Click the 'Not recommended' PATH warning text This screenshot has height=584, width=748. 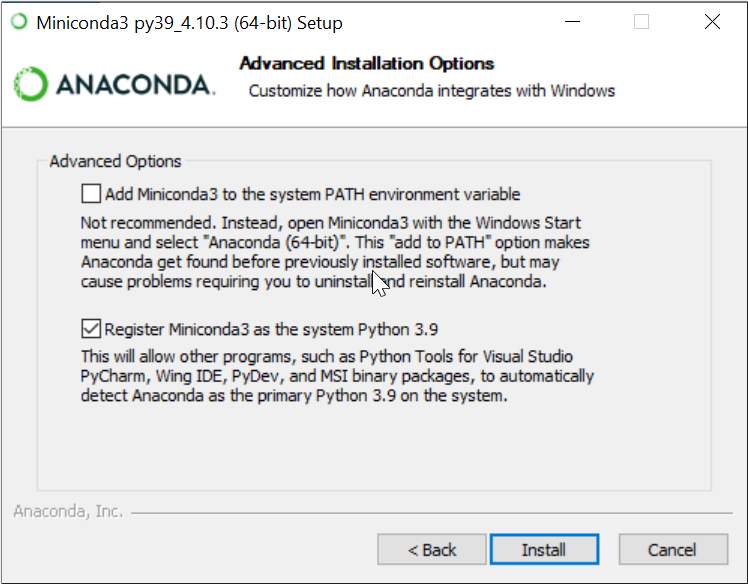pyautogui.click(x=335, y=252)
